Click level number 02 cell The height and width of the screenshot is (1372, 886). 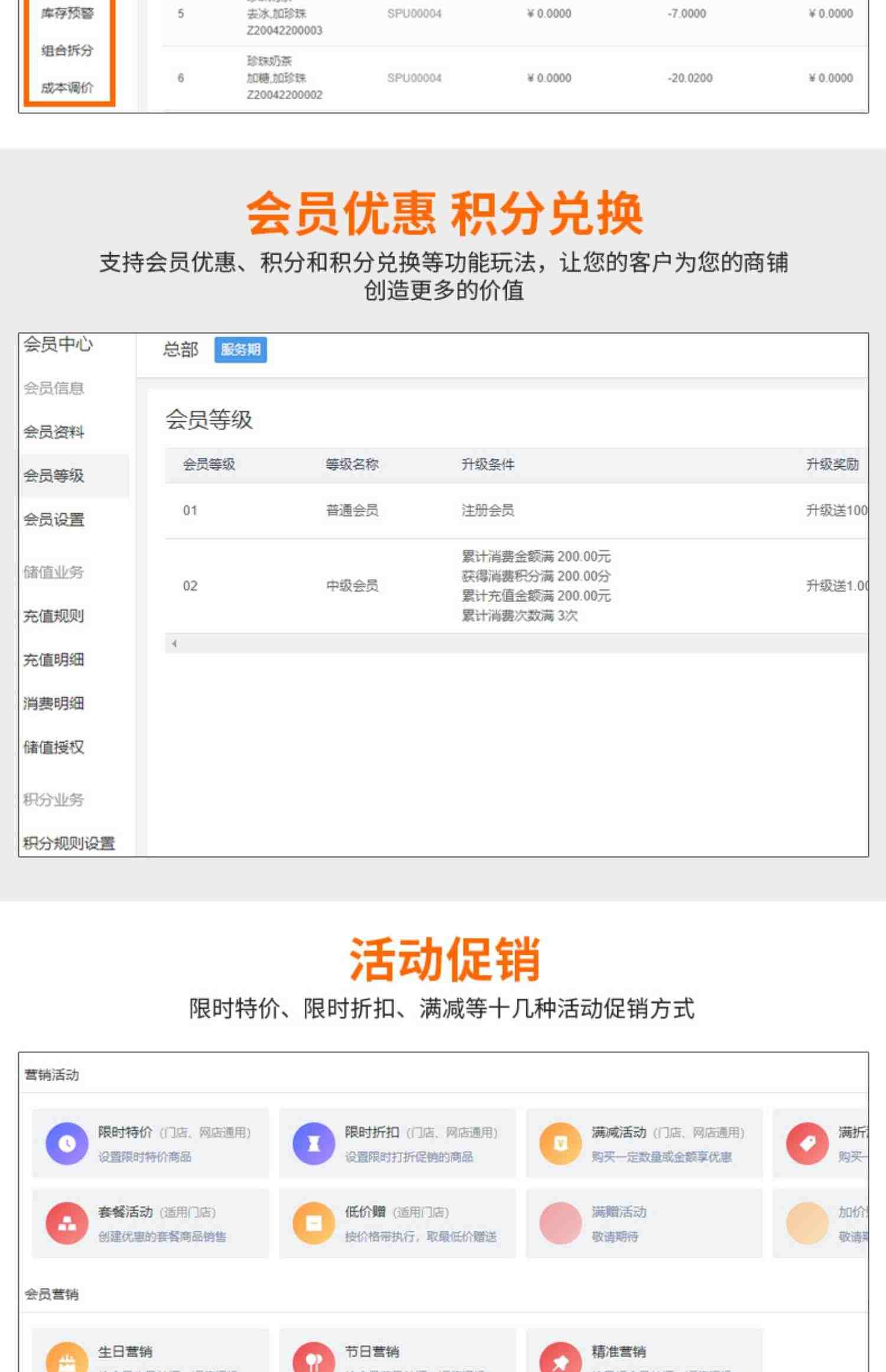(190, 586)
